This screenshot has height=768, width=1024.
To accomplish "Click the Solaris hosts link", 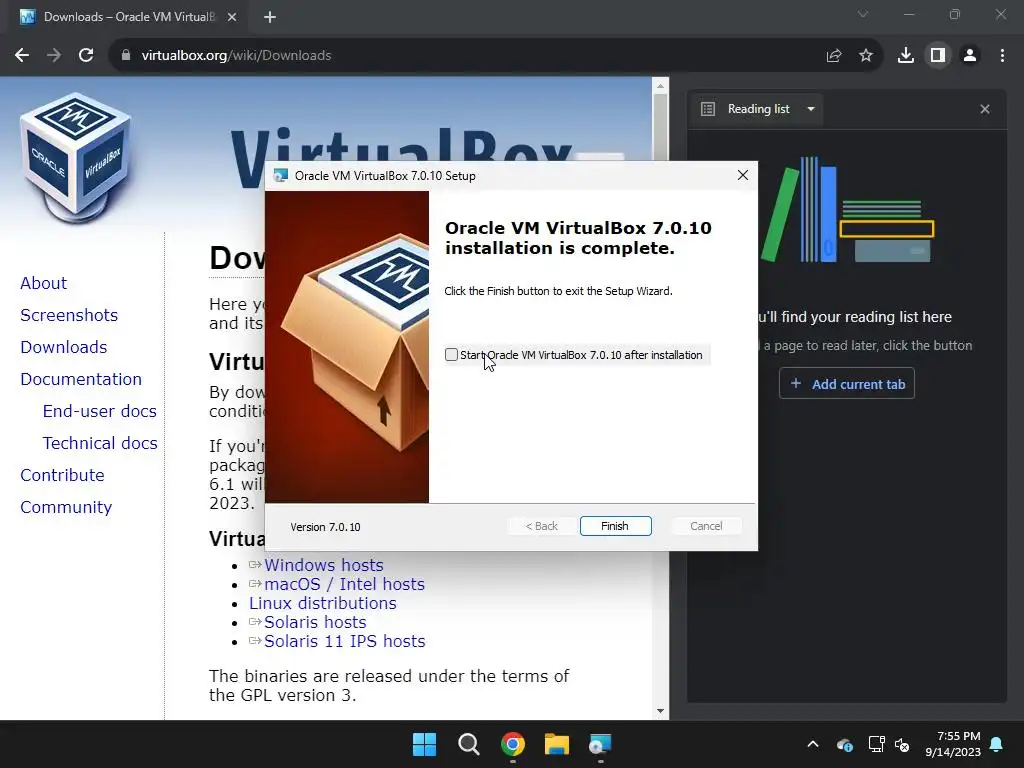I will pos(315,622).
